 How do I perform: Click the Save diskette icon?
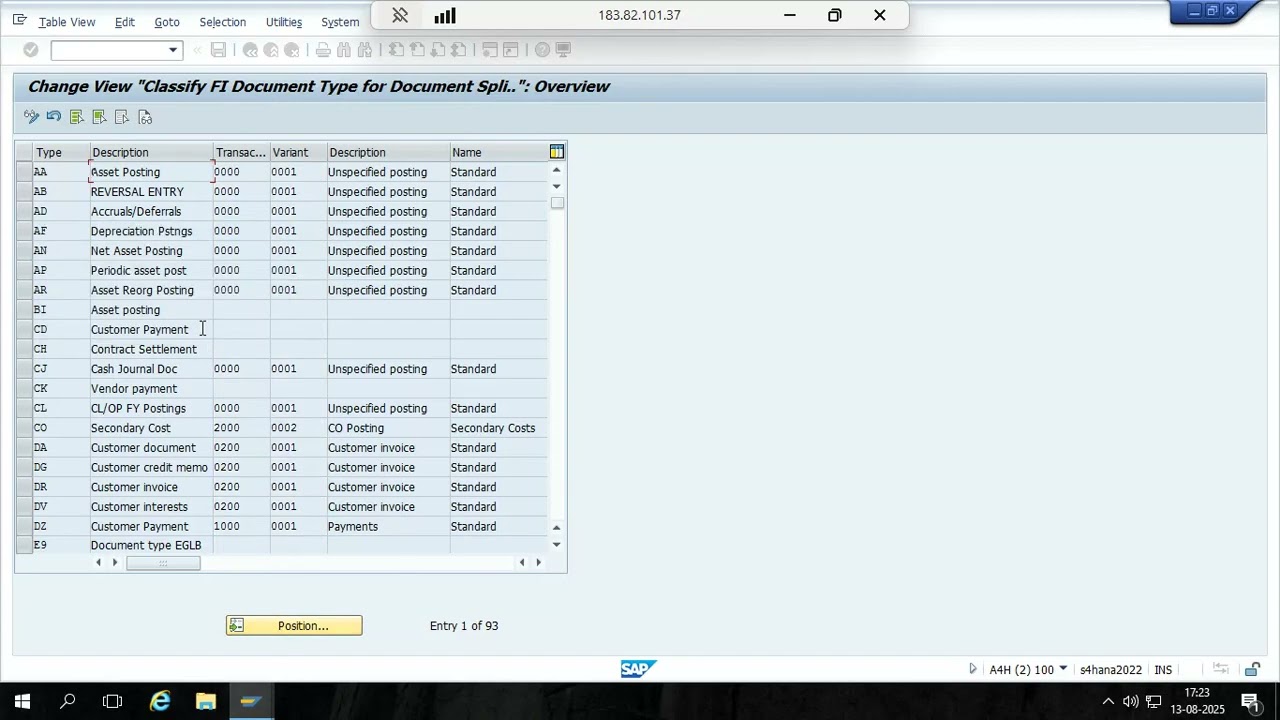[x=218, y=50]
